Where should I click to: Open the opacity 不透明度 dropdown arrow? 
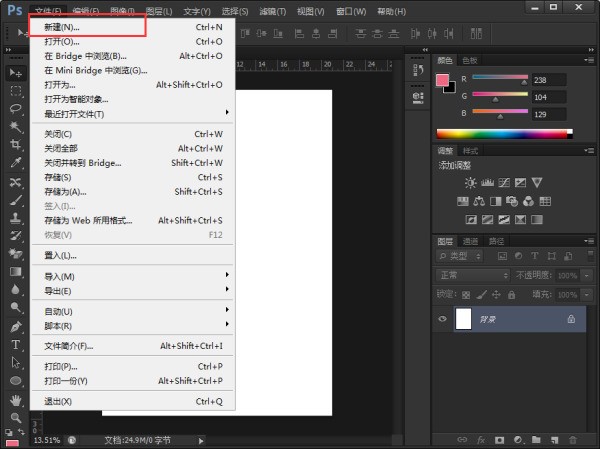586,275
